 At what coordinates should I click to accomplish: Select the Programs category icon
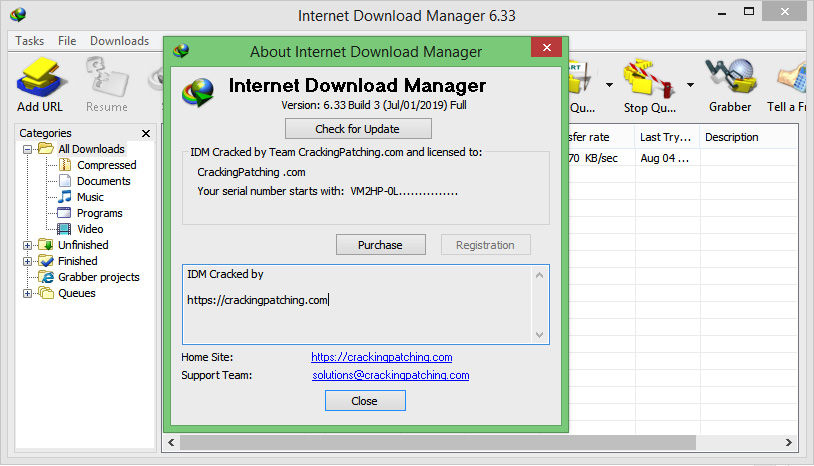(x=64, y=213)
